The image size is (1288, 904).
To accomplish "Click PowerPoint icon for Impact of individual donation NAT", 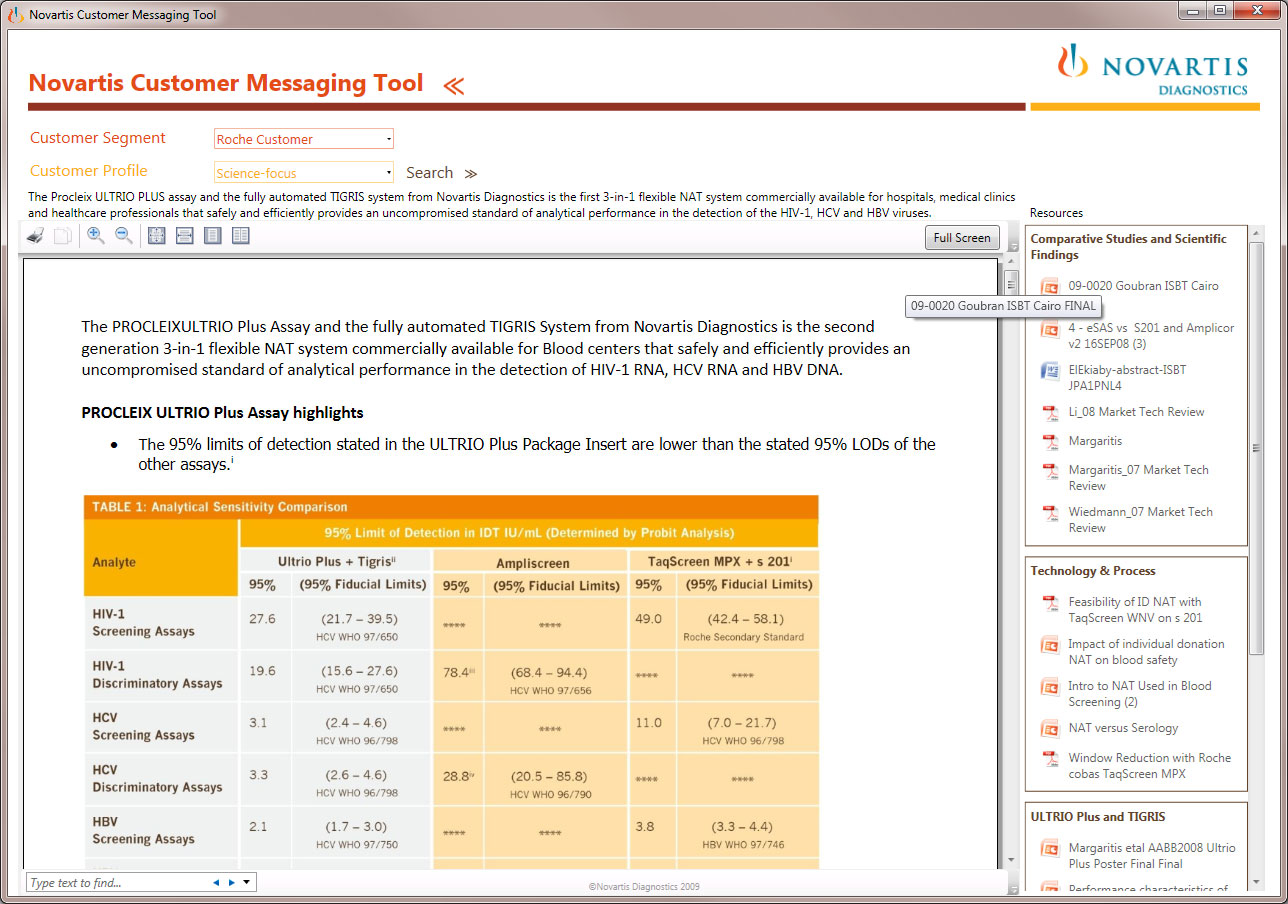I will click(x=1050, y=645).
